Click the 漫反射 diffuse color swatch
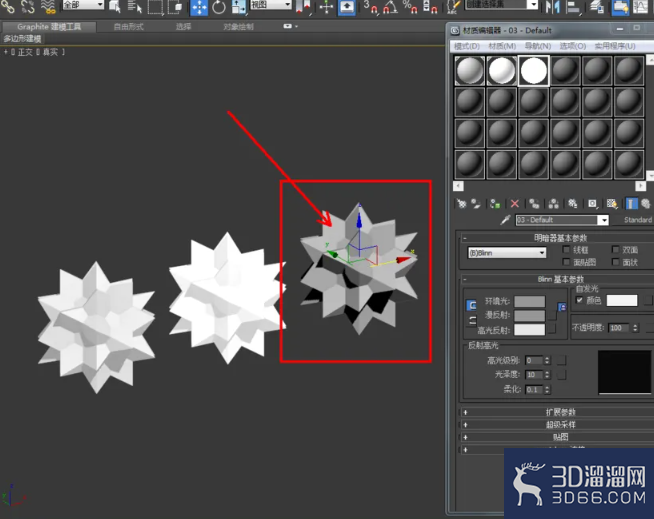Image resolution: width=654 pixels, height=519 pixels. coord(529,315)
